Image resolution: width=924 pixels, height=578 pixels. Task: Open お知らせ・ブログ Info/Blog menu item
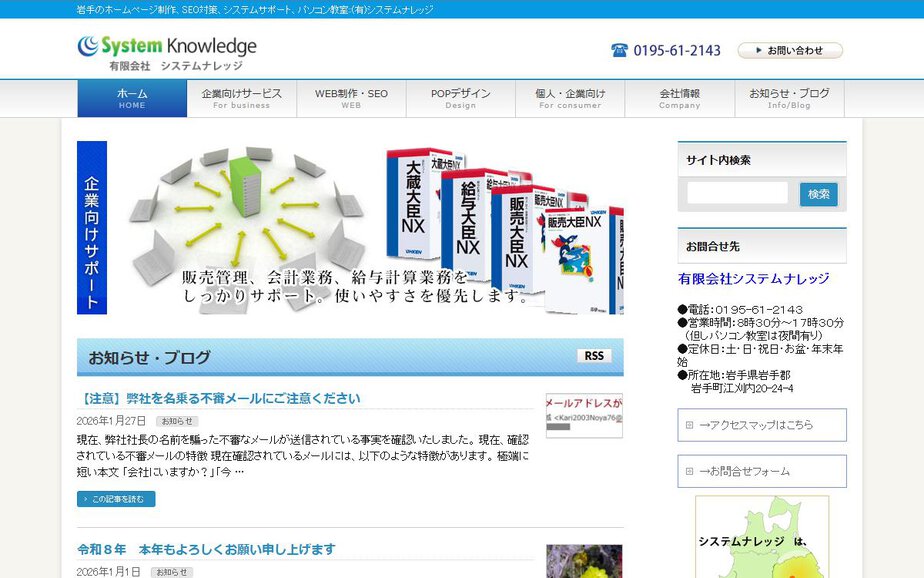click(789, 98)
